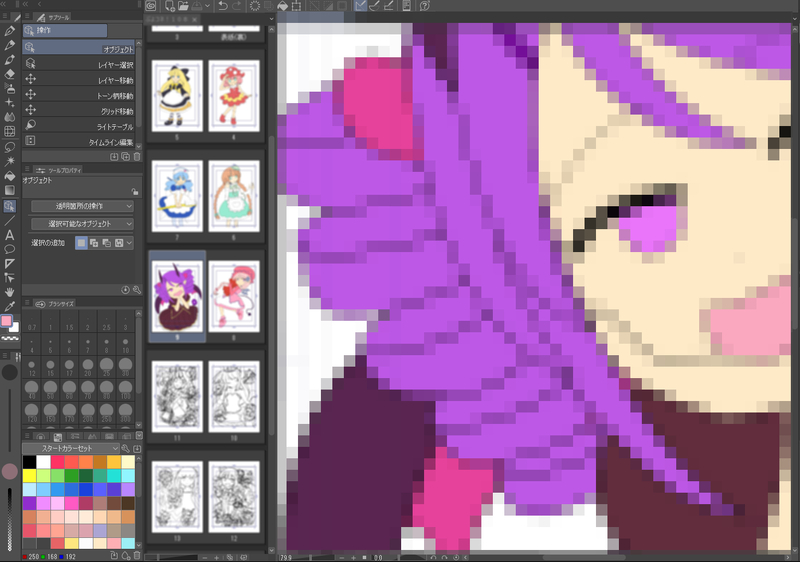Select the Ruler tool
The image size is (800, 562).
pyautogui.click(x=10, y=264)
